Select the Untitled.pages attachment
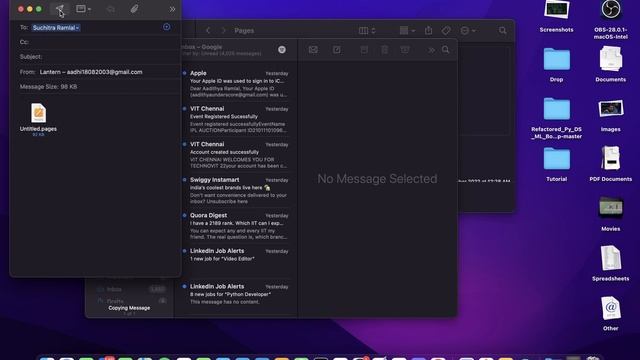 pyautogui.click(x=38, y=119)
